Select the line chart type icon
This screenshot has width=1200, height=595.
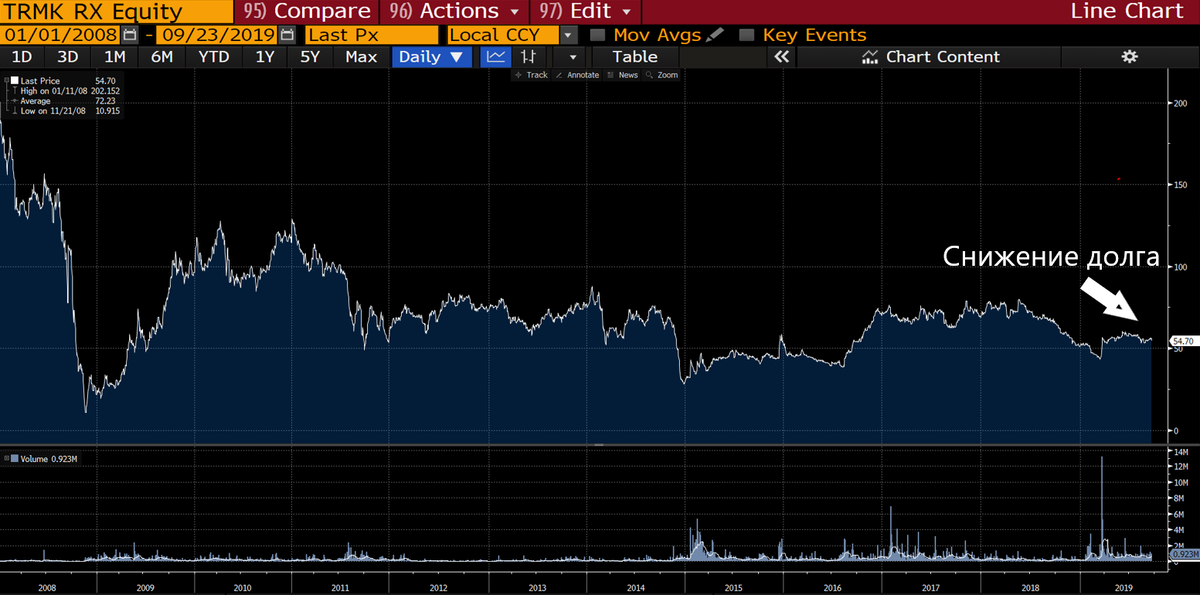coord(494,57)
